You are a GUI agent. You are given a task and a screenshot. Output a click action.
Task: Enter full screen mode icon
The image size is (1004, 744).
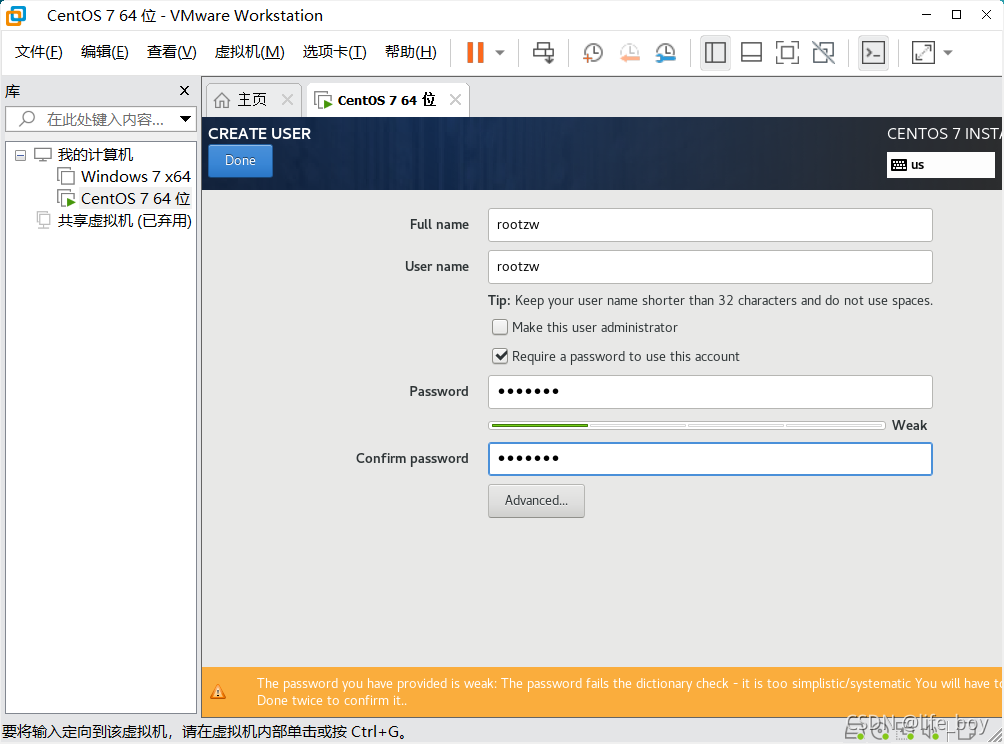click(x=787, y=53)
